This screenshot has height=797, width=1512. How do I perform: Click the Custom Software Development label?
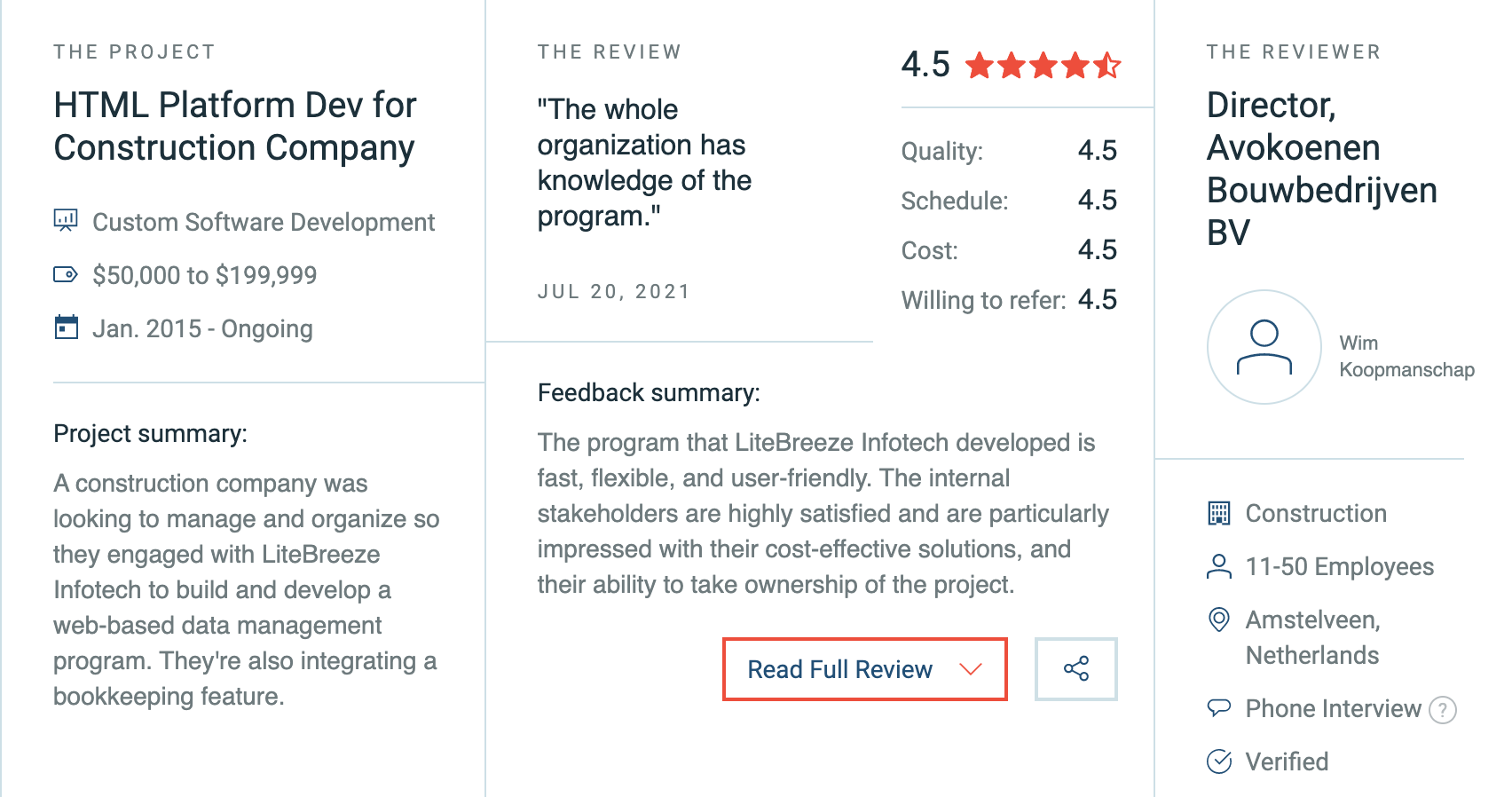tap(264, 222)
